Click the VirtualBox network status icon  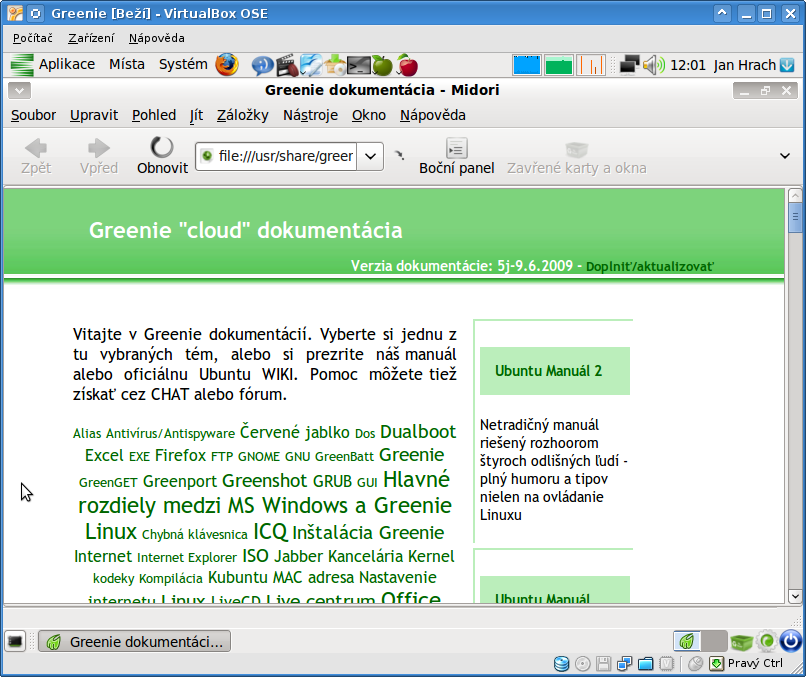pyautogui.click(x=625, y=664)
